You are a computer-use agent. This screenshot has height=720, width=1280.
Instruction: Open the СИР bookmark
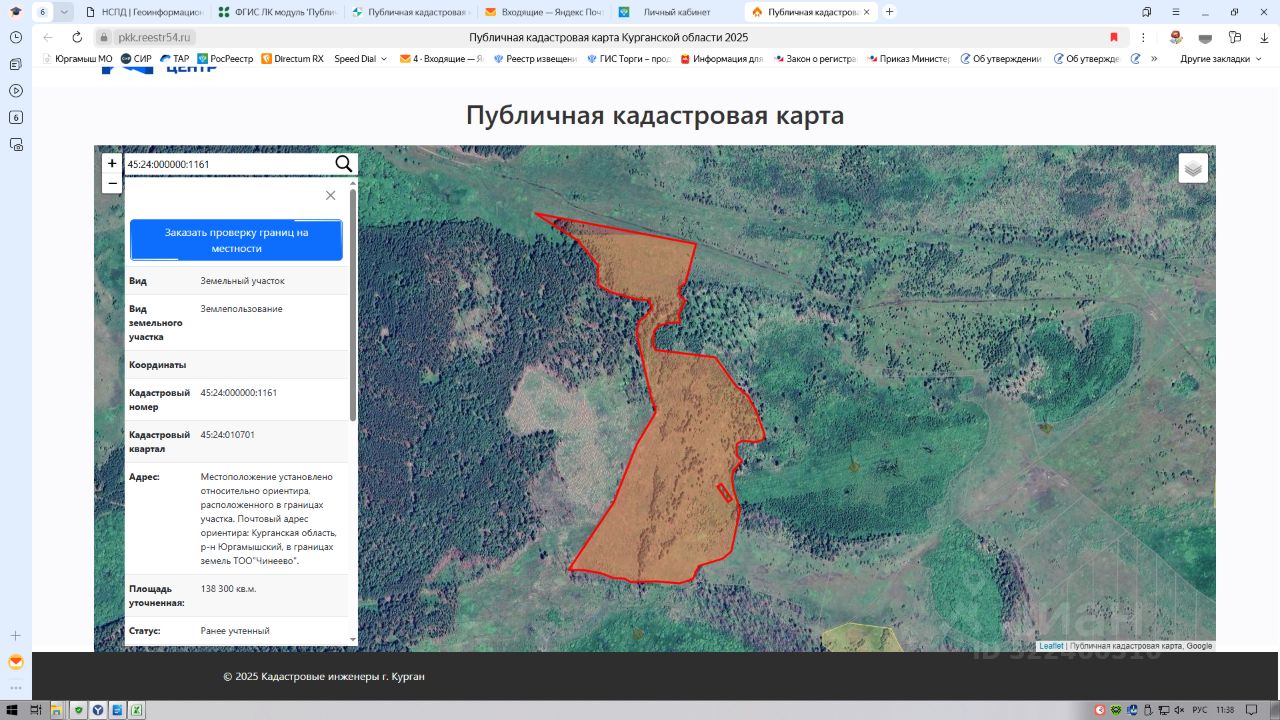pos(136,59)
